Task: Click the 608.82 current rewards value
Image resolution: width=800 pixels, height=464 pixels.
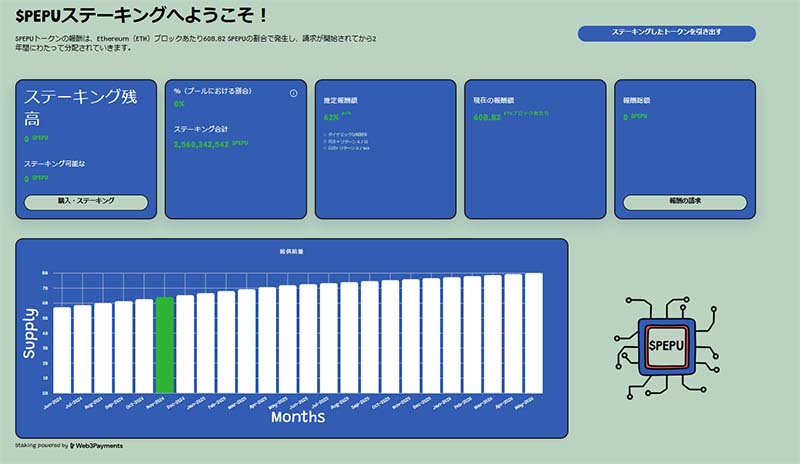Action: tap(487, 117)
